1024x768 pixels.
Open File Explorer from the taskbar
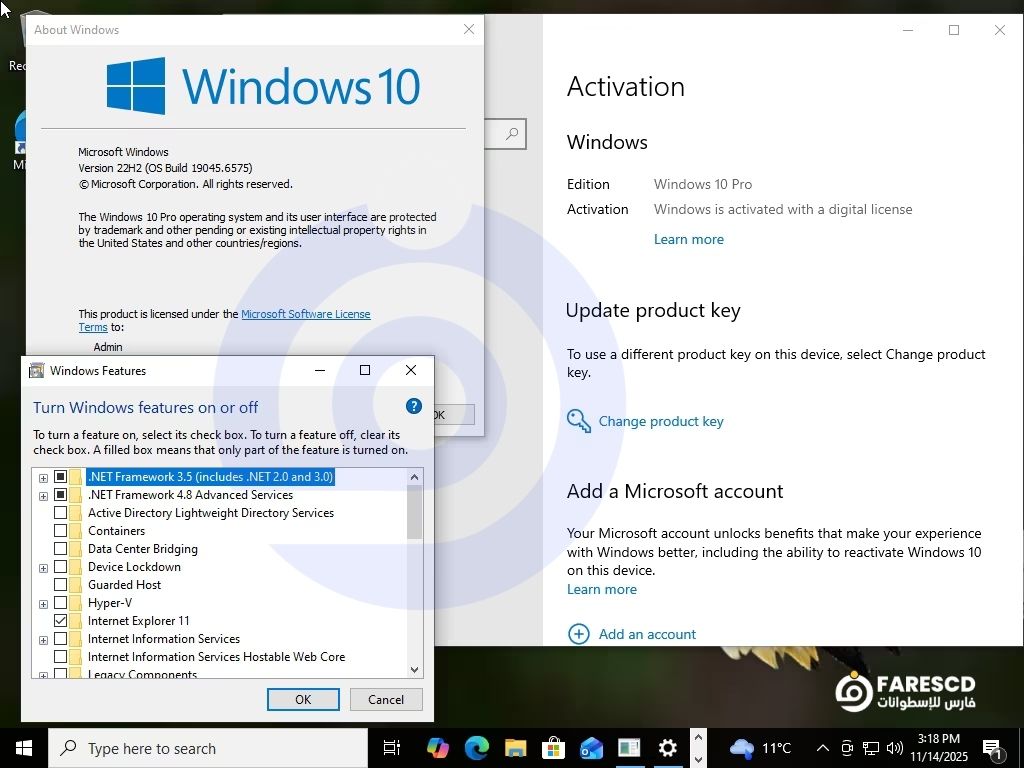(x=515, y=748)
